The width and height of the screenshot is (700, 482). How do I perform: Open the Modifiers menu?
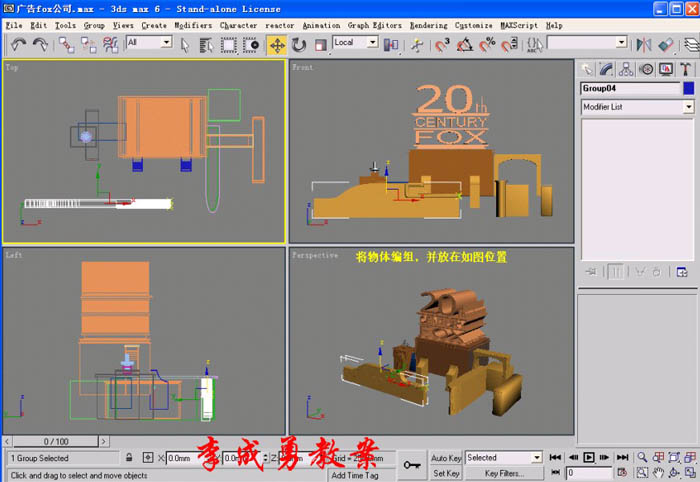(x=193, y=25)
